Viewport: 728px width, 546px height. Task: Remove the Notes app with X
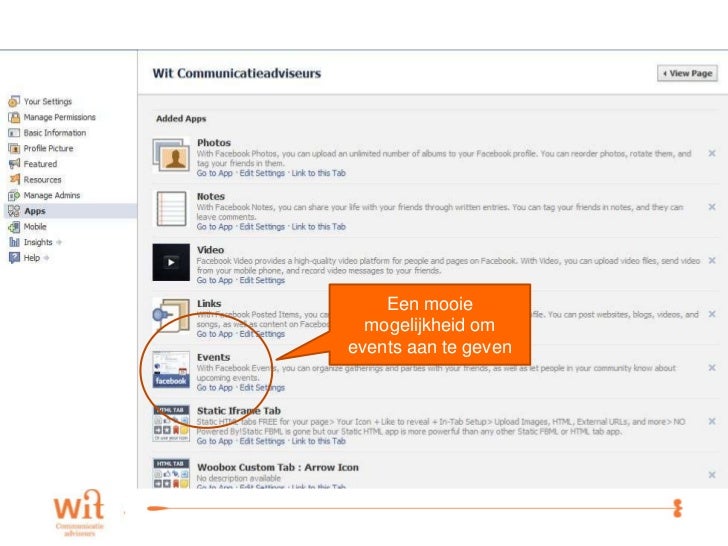coord(712,207)
